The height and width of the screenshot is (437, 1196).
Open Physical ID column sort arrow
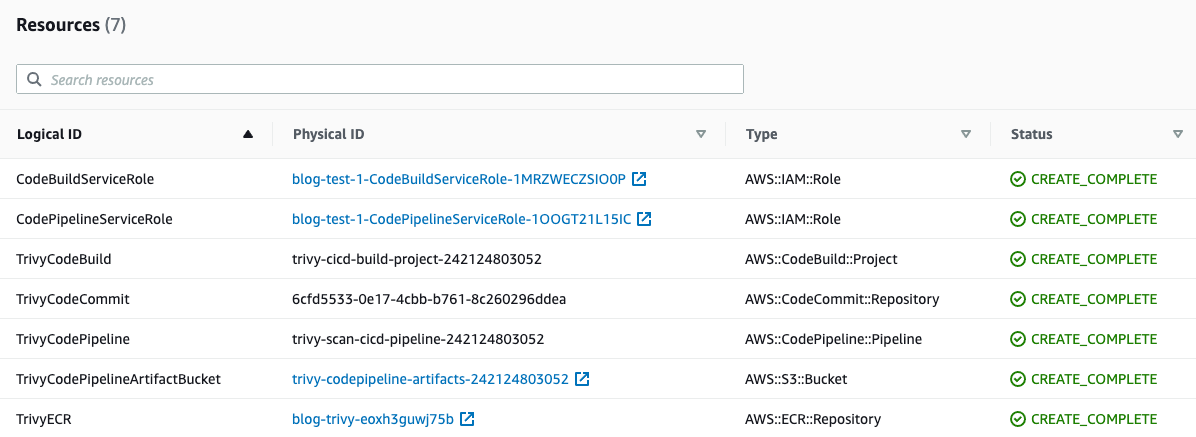701,134
